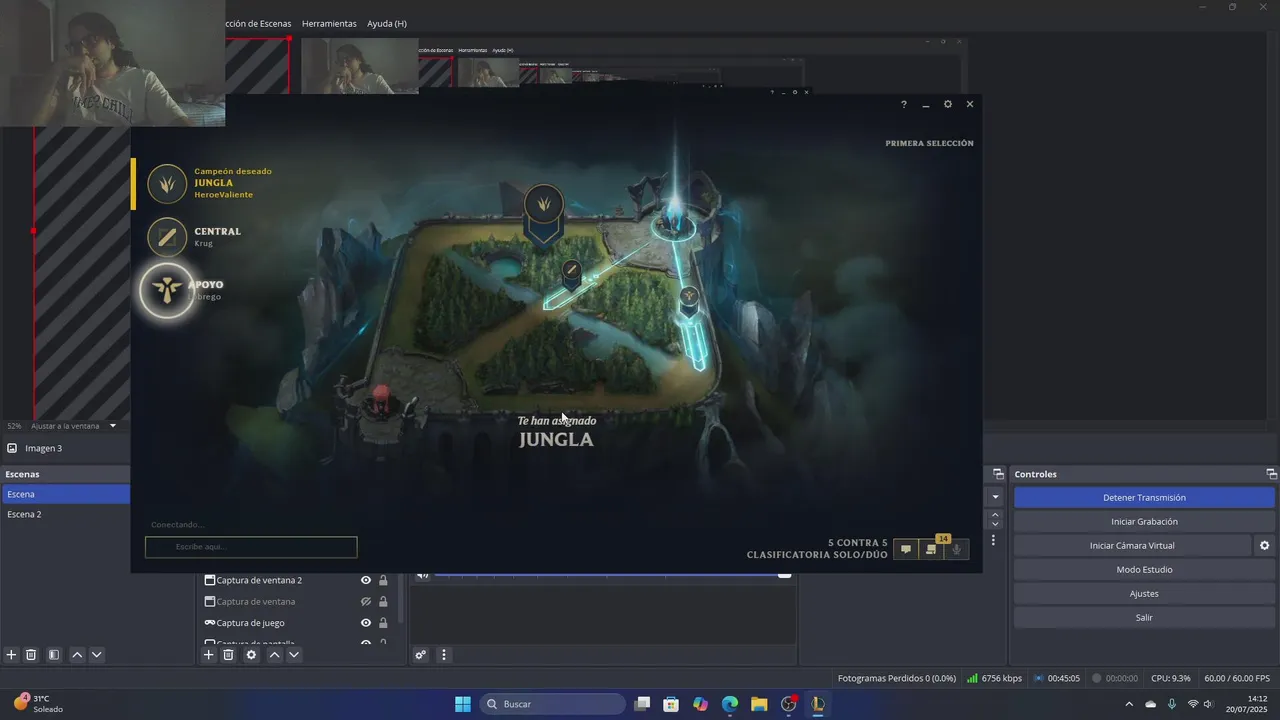1280x720 pixels.
Task: Move the source up in list
Action: pyautogui.click(x=274, y=655)
